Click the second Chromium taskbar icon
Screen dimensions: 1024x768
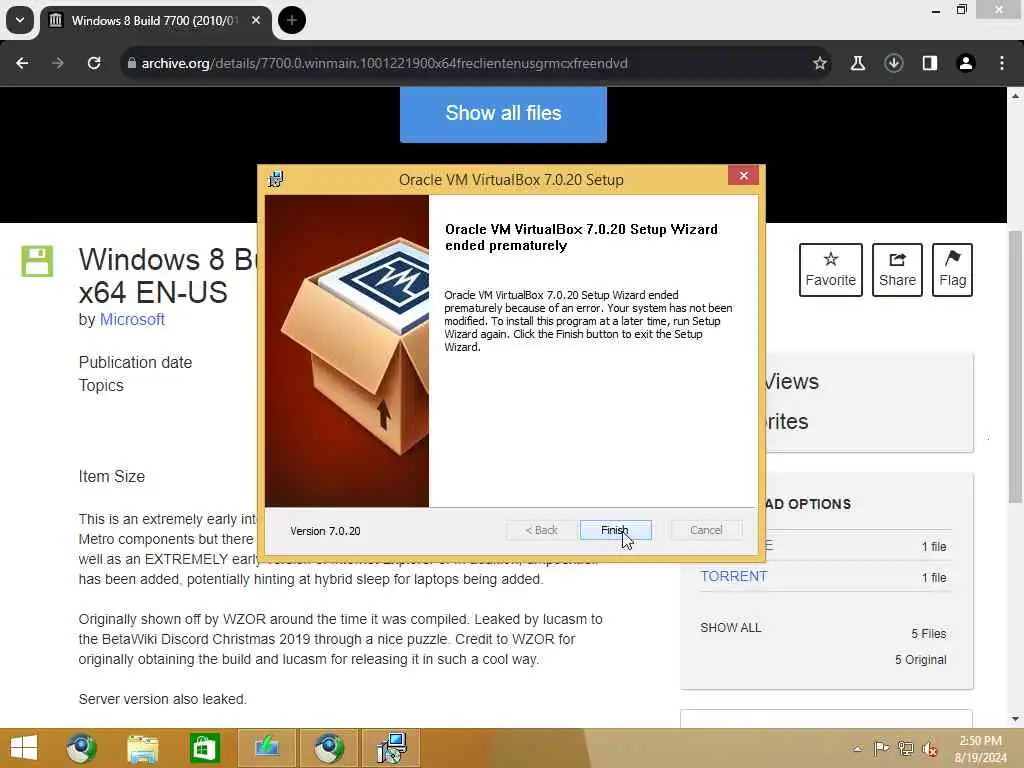click(x=328, y=748)
